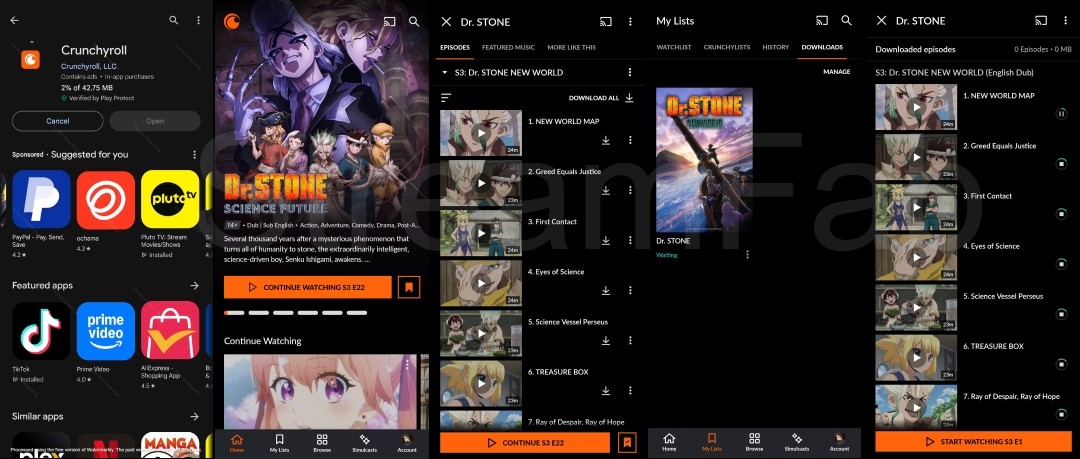Download episode 1 NEW WORLD MAP in episodes list
Screen dimensions: 1080x459
tap(606, 140)
